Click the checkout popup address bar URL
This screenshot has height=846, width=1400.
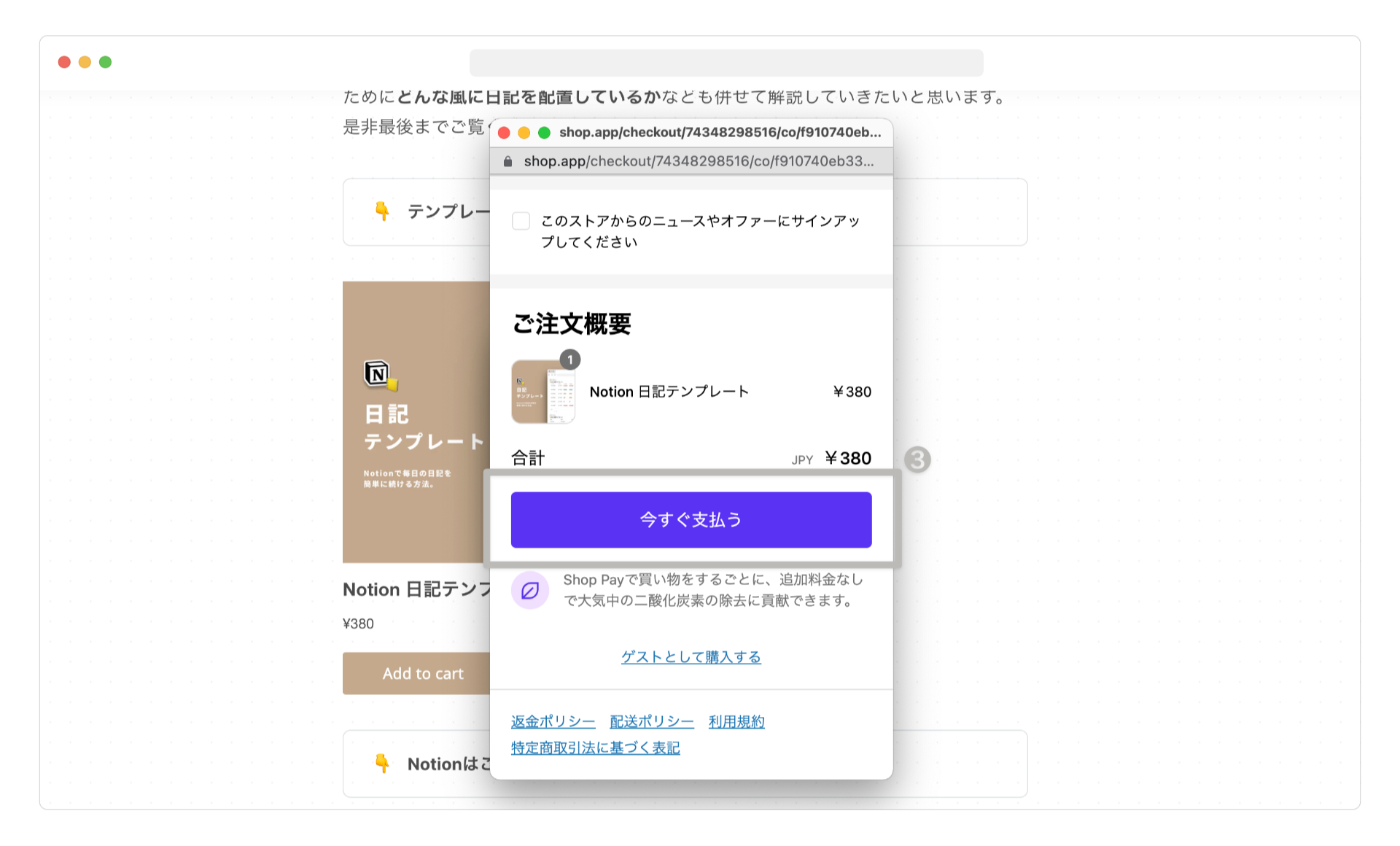tap(699, 161)
